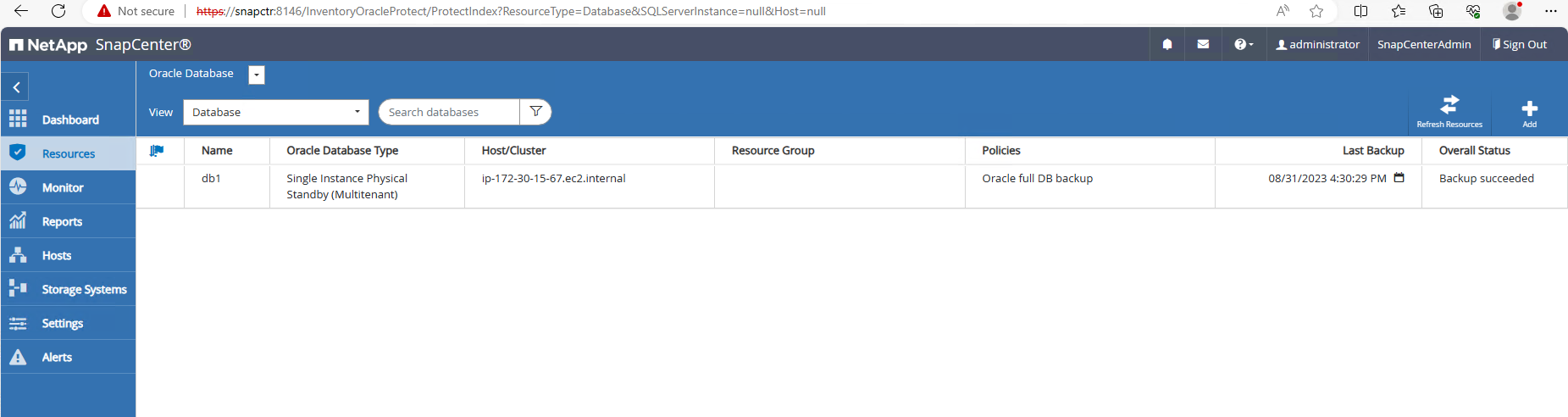This screenshot has height=417, width=1568.
Task: Click in the Search databases field
Action: pyautogui.click(x=449, y=112)
